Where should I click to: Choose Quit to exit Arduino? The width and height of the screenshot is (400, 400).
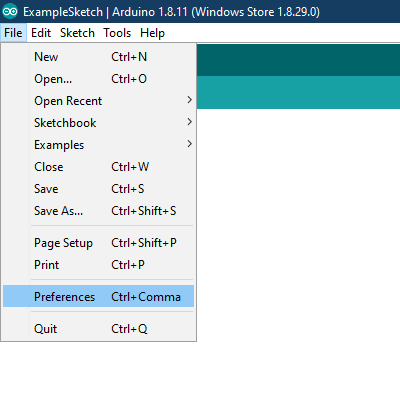click(98, 329)
